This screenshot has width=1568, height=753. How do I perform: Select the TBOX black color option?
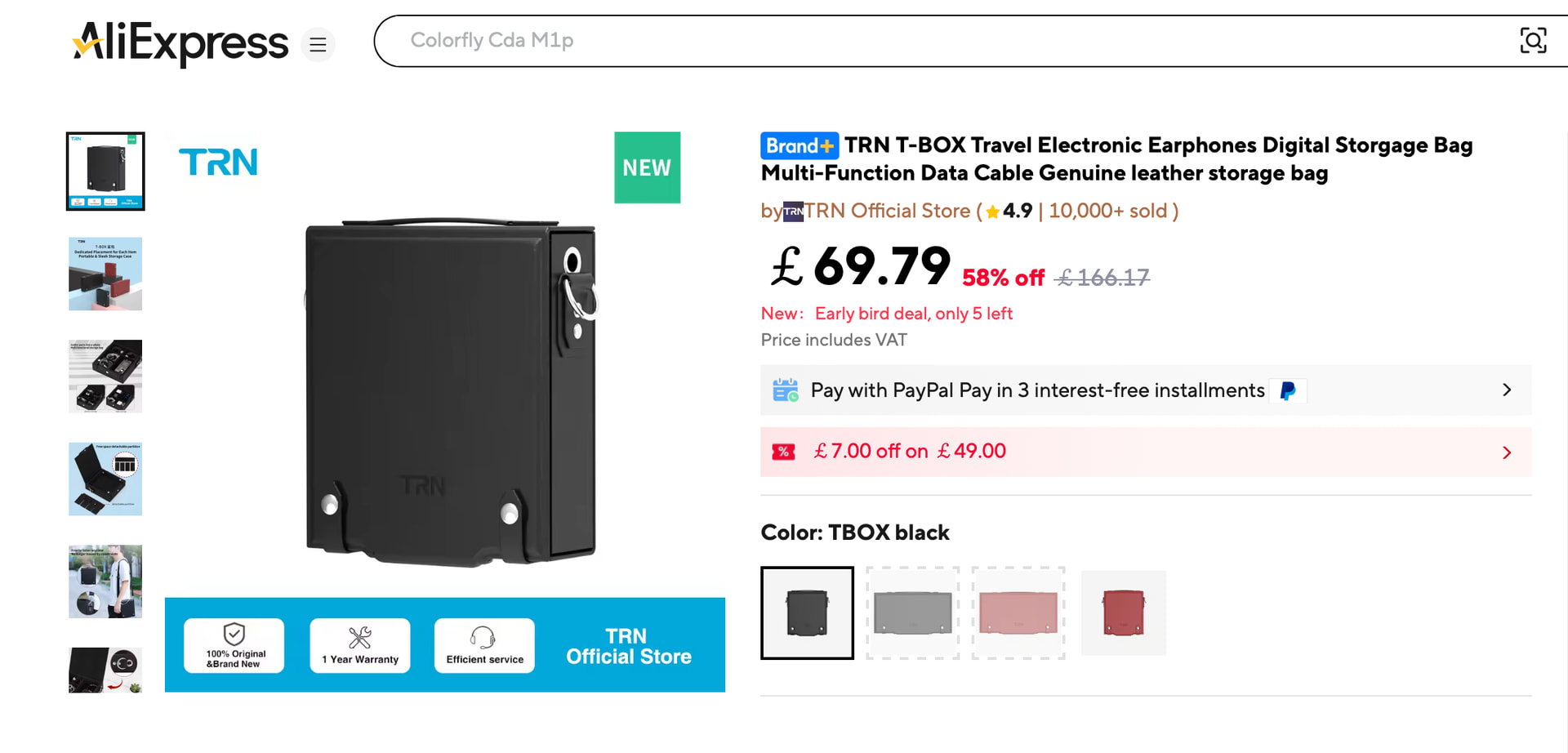click(x=807, y=613)
